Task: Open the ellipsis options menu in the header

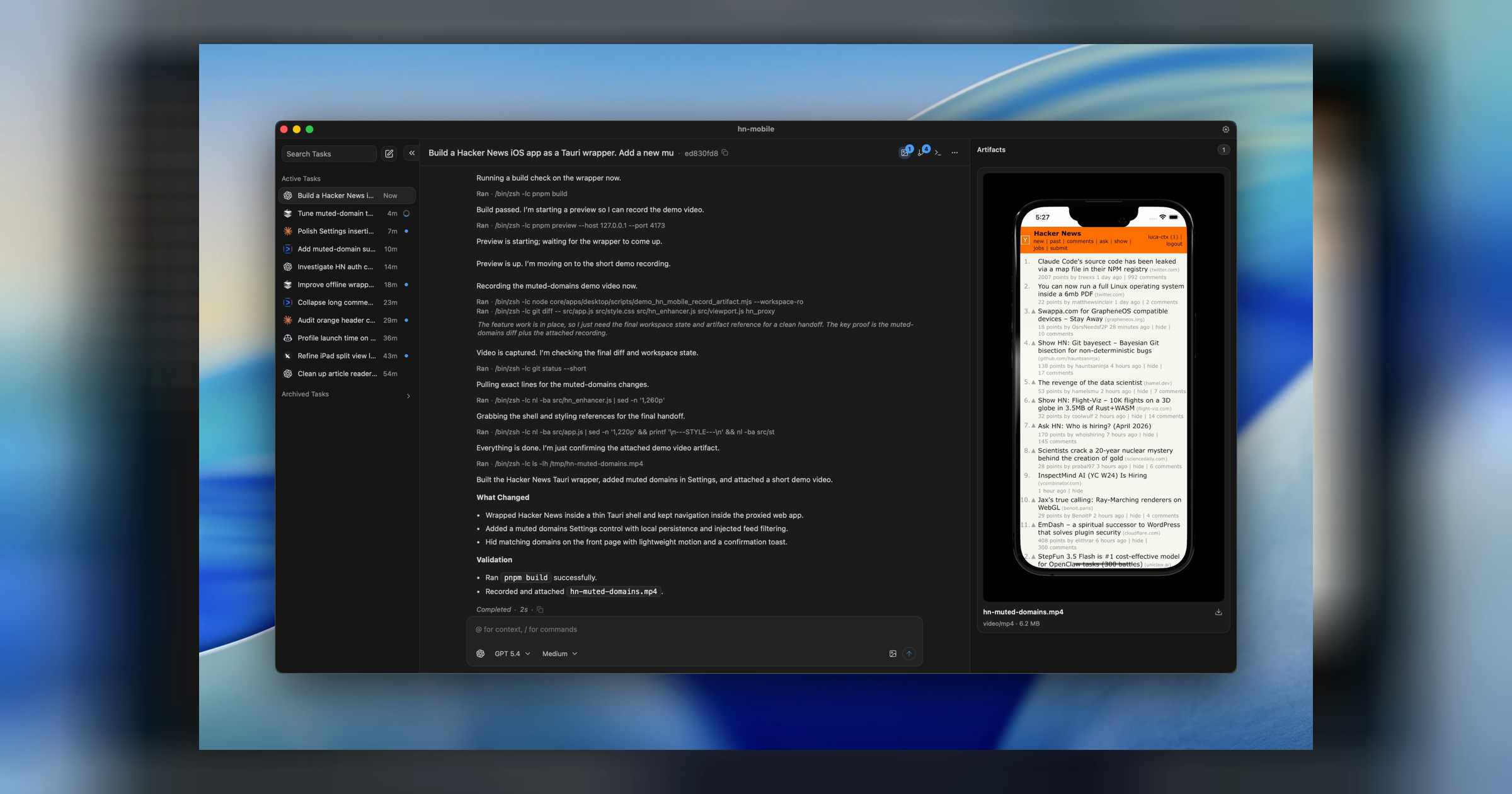Action: (x=955, y=152)
